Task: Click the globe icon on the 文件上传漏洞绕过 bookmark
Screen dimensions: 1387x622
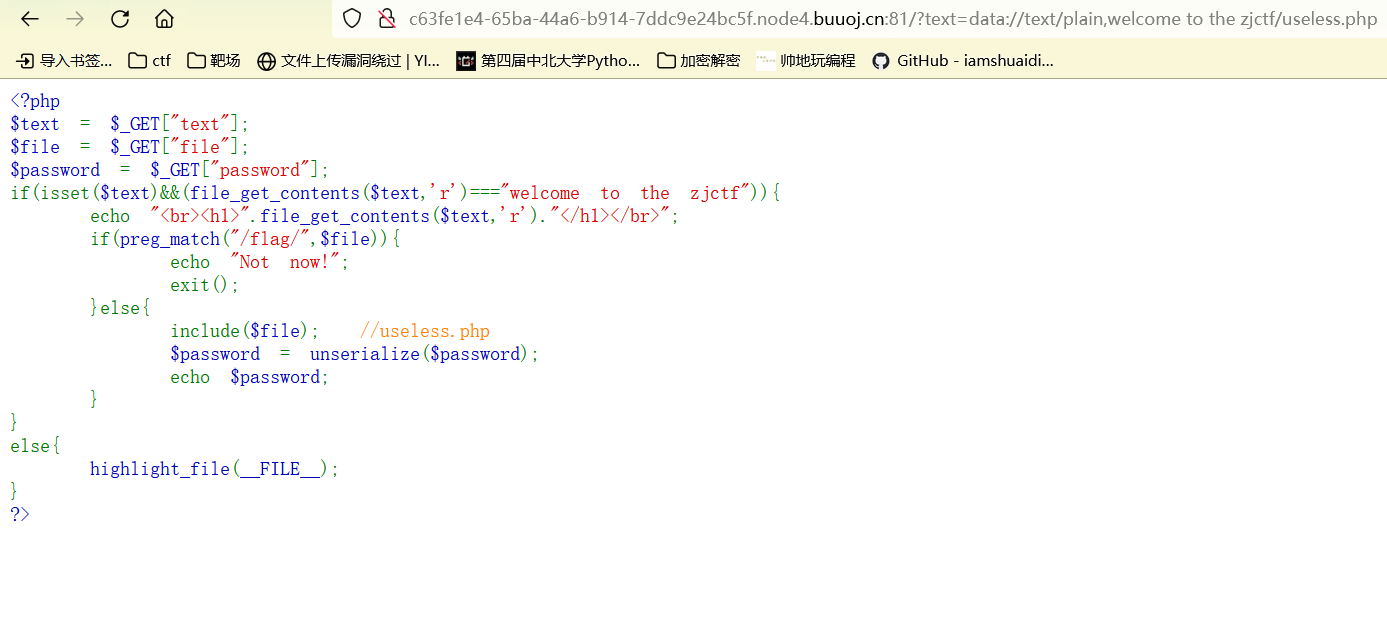Action: coord(266,60)
